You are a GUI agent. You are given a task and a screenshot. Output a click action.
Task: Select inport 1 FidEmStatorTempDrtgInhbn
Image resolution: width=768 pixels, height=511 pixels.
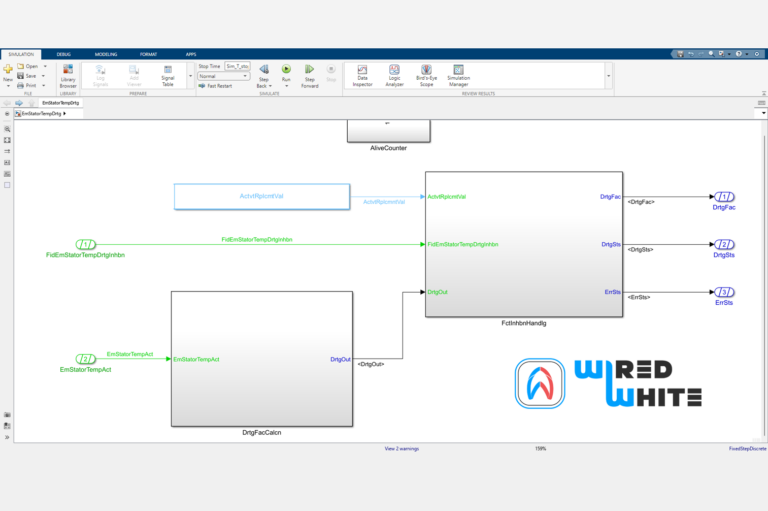pos(85,244)
